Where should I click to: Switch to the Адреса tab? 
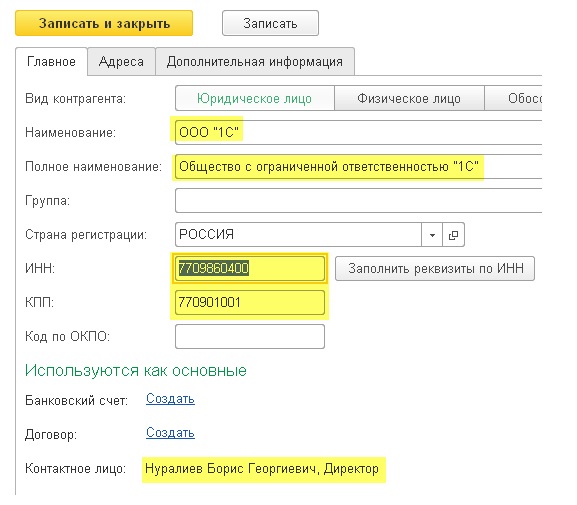coord(121,61)
